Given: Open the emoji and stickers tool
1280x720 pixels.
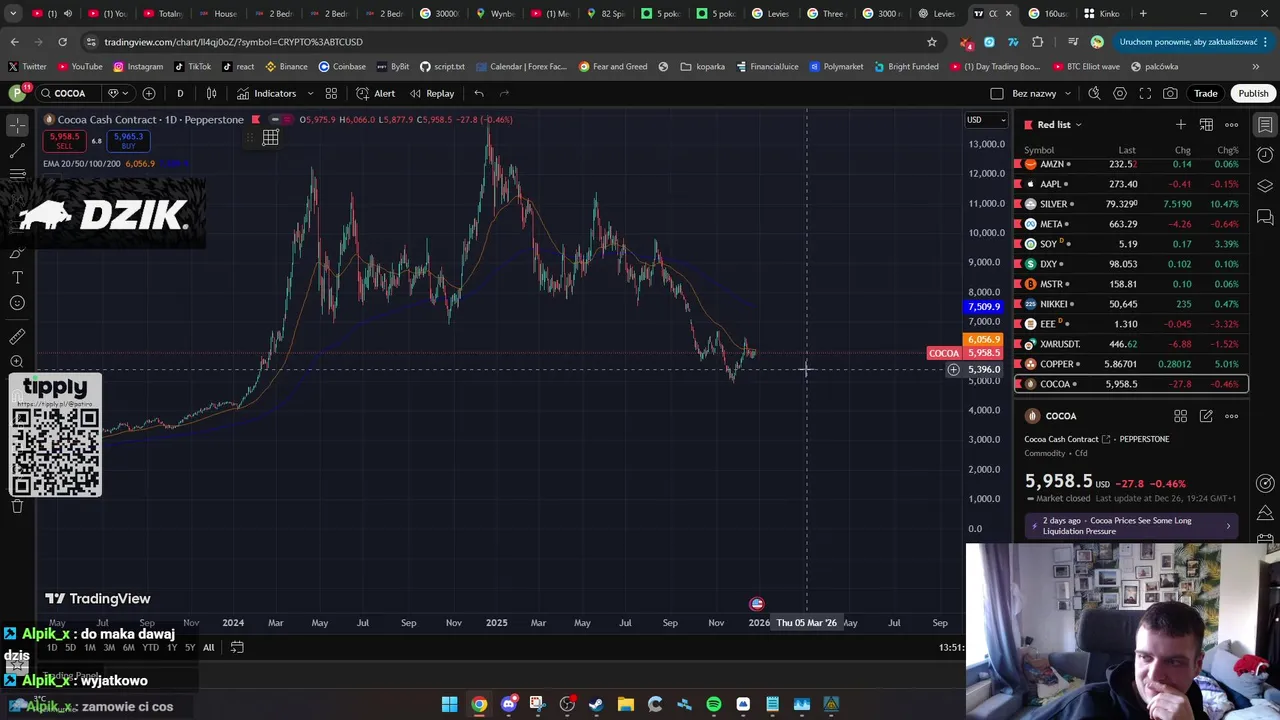Looking at the screenshot, I should click(17, 303).
